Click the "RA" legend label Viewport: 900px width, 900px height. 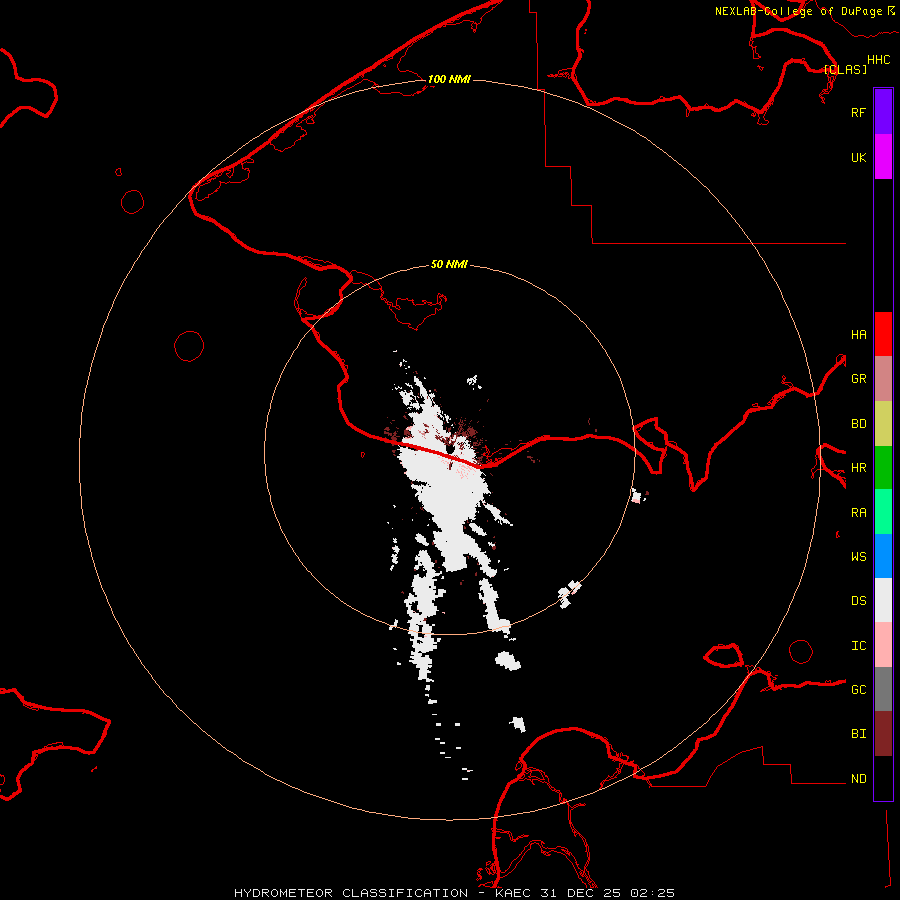click(x=858, y=512)
